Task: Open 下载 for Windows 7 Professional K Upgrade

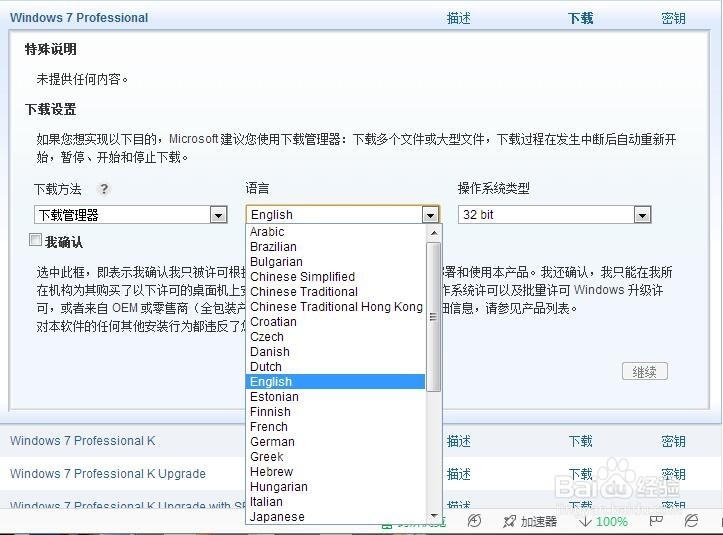Action: coord(580,474)
